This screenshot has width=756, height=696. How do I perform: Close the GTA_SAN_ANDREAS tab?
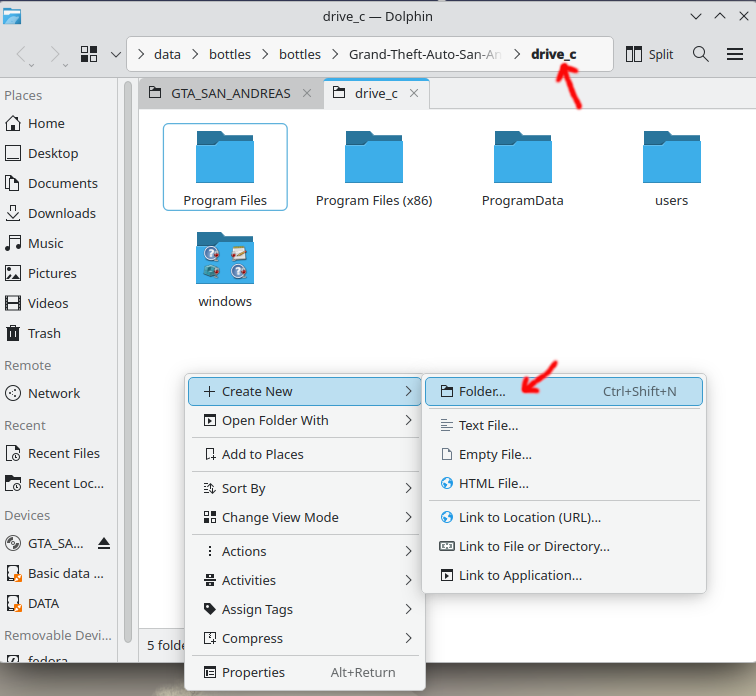point(307,93)
